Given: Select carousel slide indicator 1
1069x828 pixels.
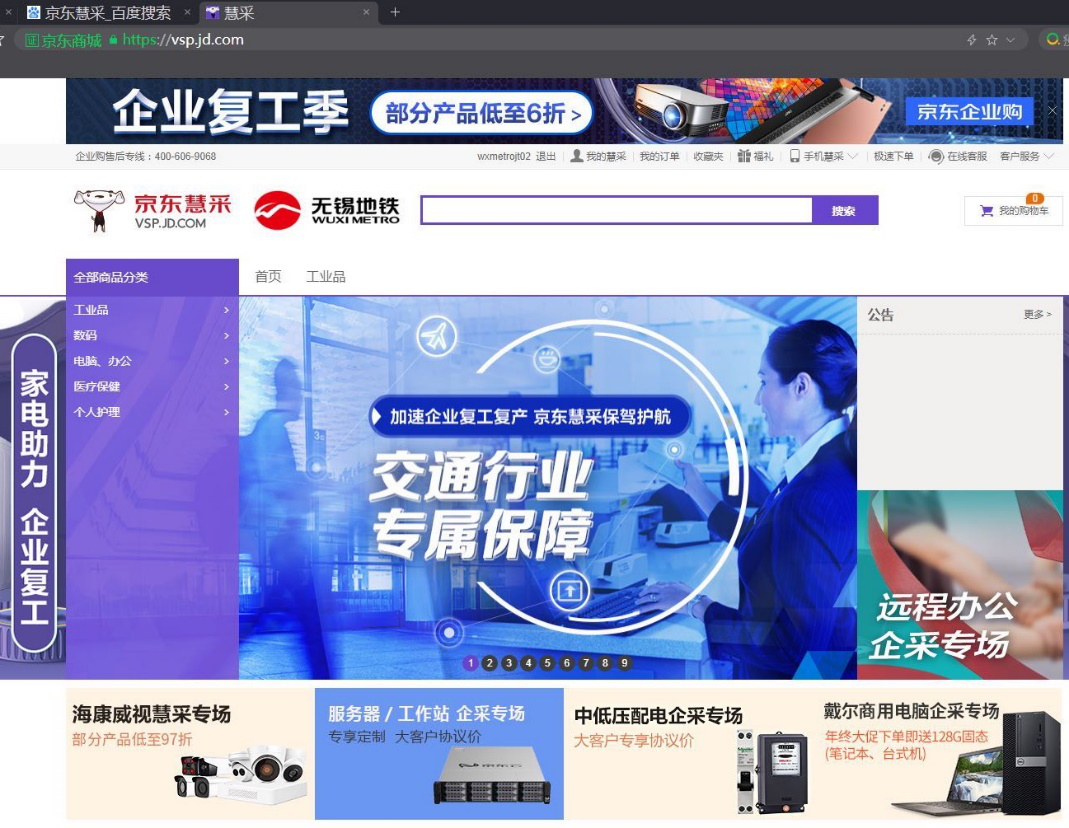Looking at the screenshot, I should click(x=470, y=662).
